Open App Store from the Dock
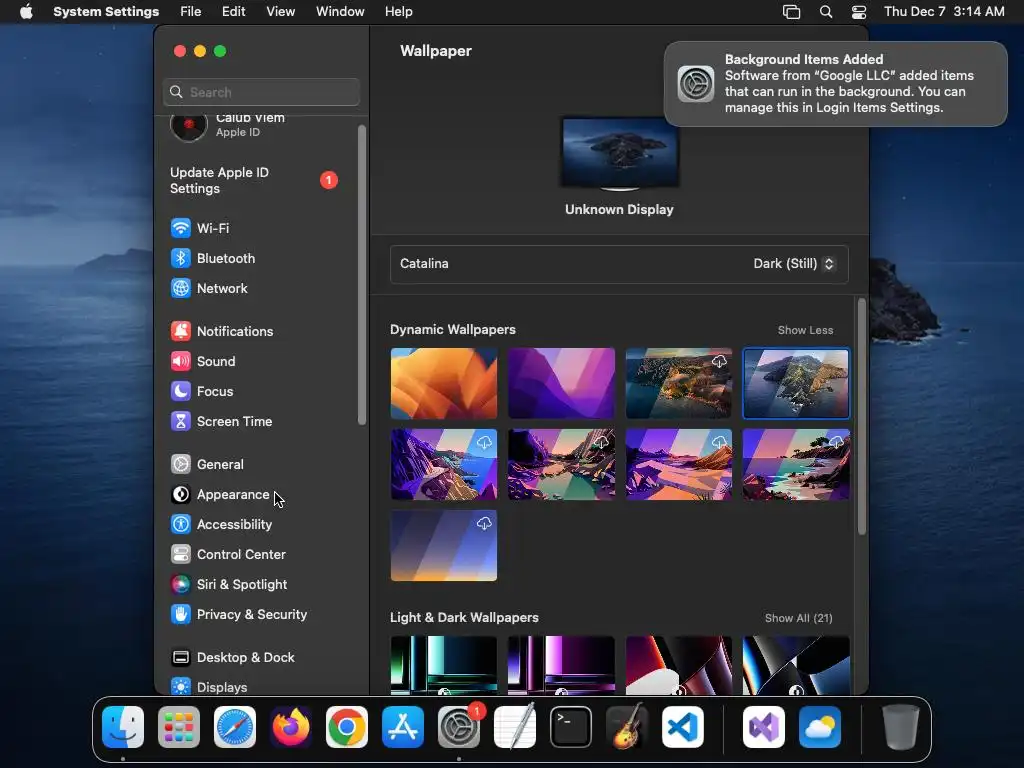This screenshot has height=768, width=1024. (403, 727)
